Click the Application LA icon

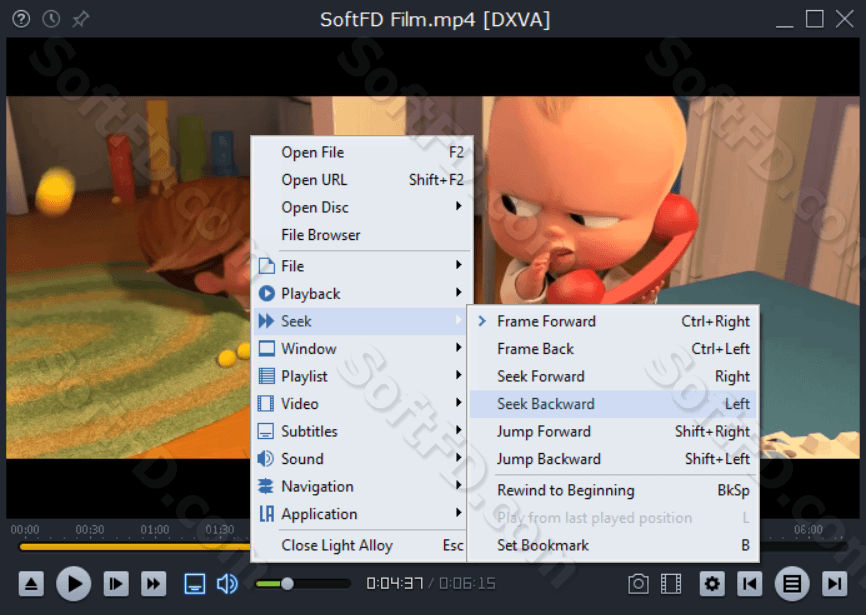tap(267, 514)
